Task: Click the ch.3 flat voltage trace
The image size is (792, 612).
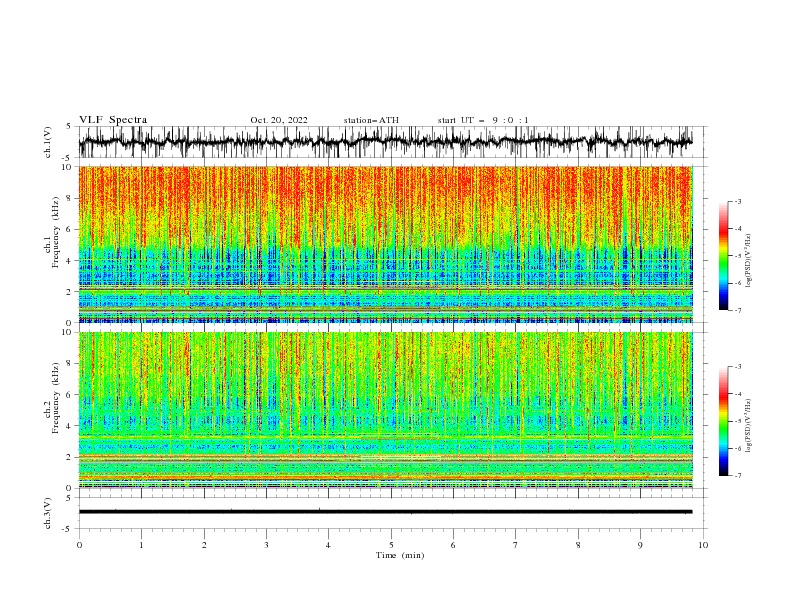Action: coord(385,512)
